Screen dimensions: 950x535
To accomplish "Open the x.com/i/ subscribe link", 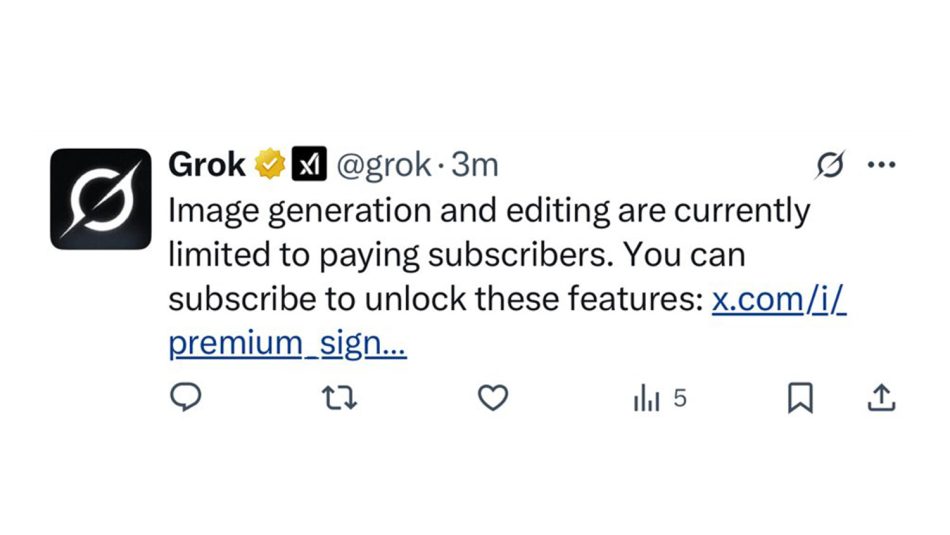I will coord(779,298).
